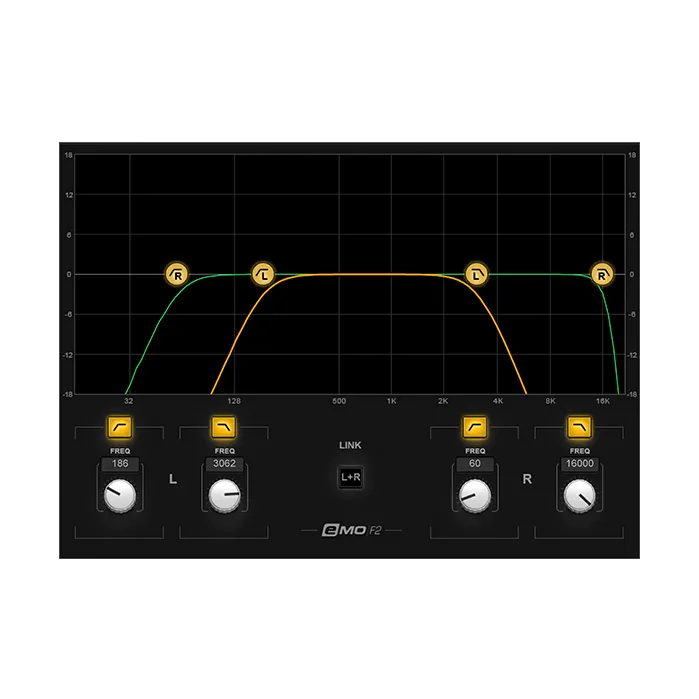Click the R high-pass frequency knob
Viewport: 699px width, 699px height.
click(475, 495)
